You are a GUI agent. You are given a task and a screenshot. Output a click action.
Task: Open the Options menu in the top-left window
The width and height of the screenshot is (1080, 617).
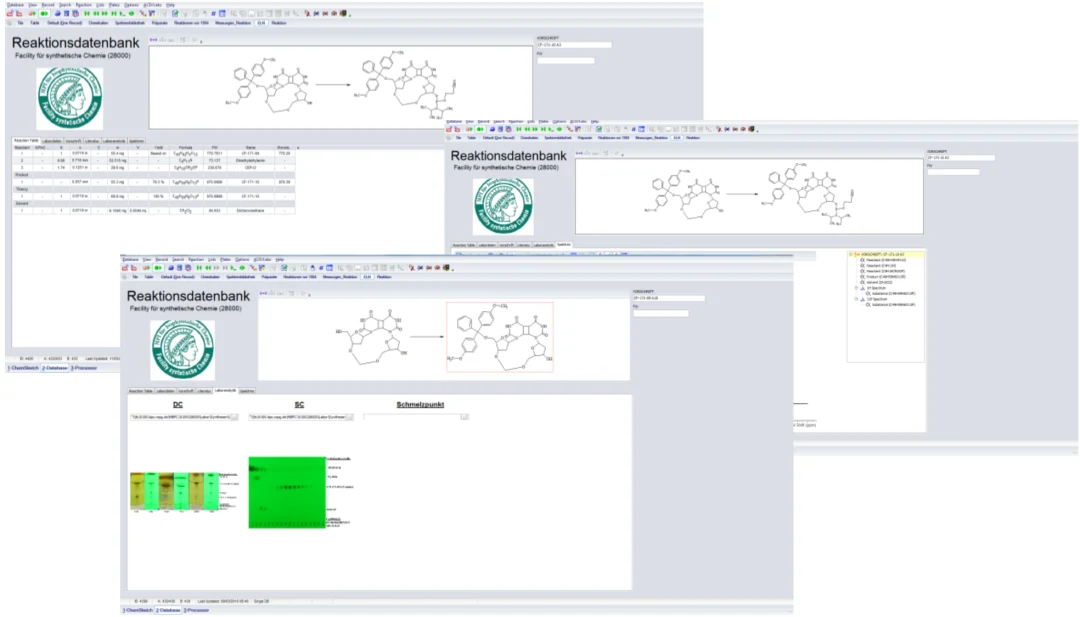click(131, 5)
